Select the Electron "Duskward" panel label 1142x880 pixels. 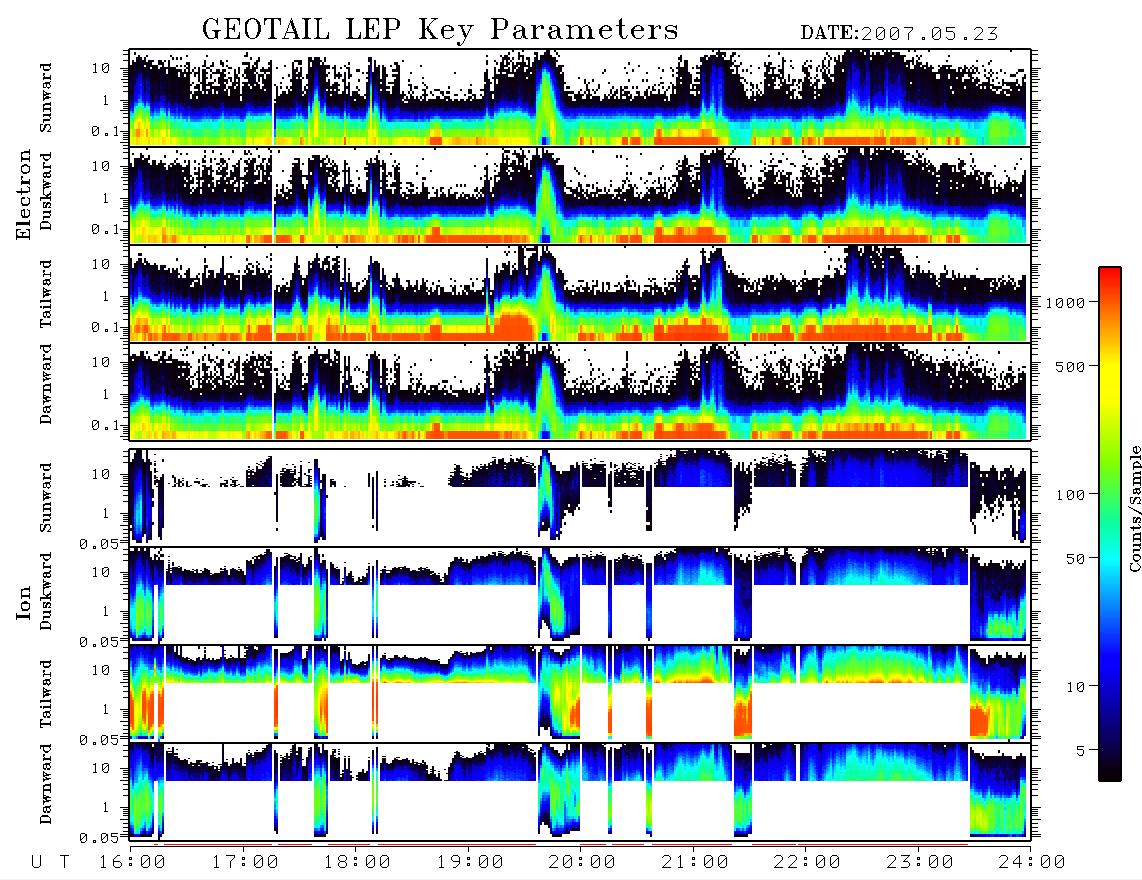(x=46, y=192)
